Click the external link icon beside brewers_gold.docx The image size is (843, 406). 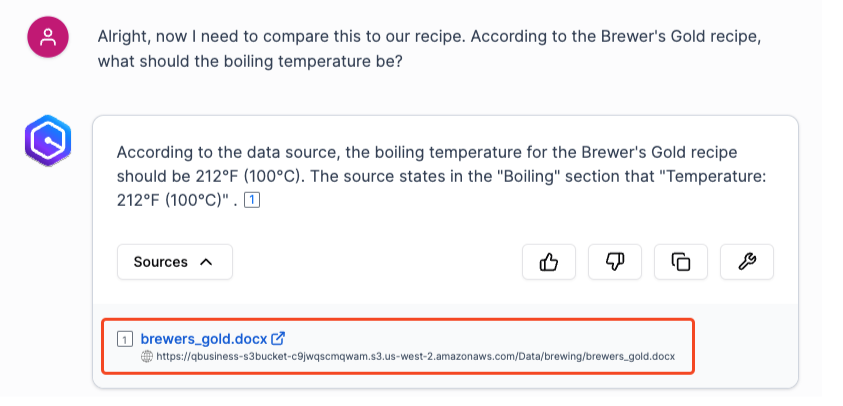pos(279,338)
